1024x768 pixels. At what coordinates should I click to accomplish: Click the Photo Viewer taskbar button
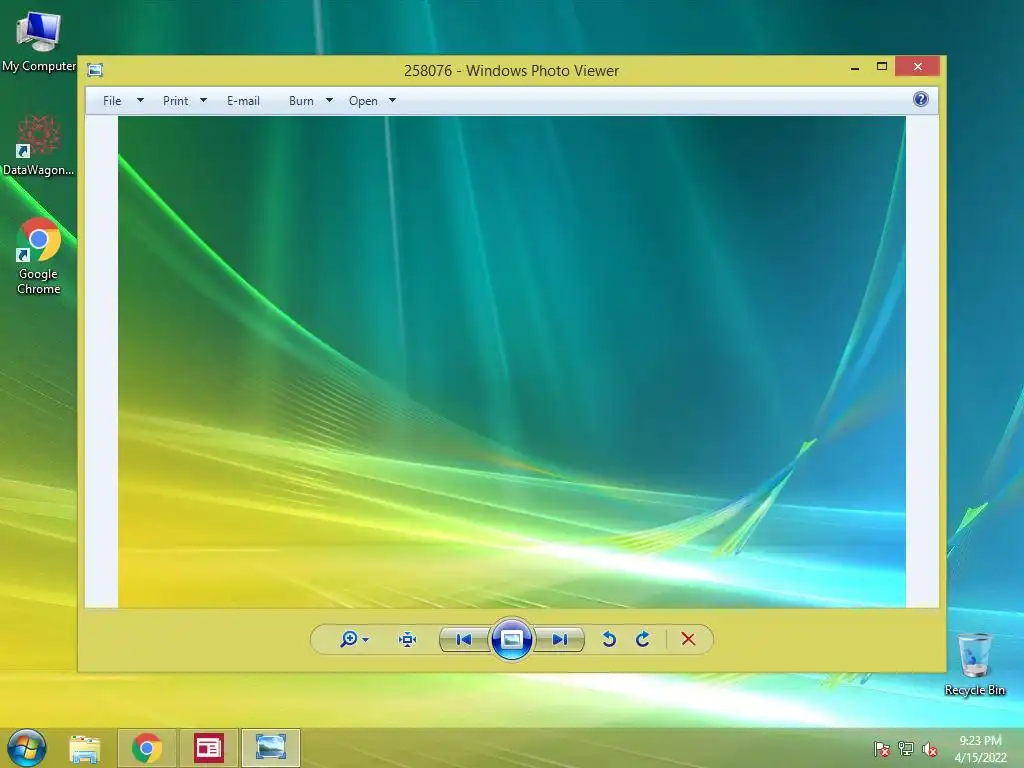pyautogui.click(x=271, y=748)
